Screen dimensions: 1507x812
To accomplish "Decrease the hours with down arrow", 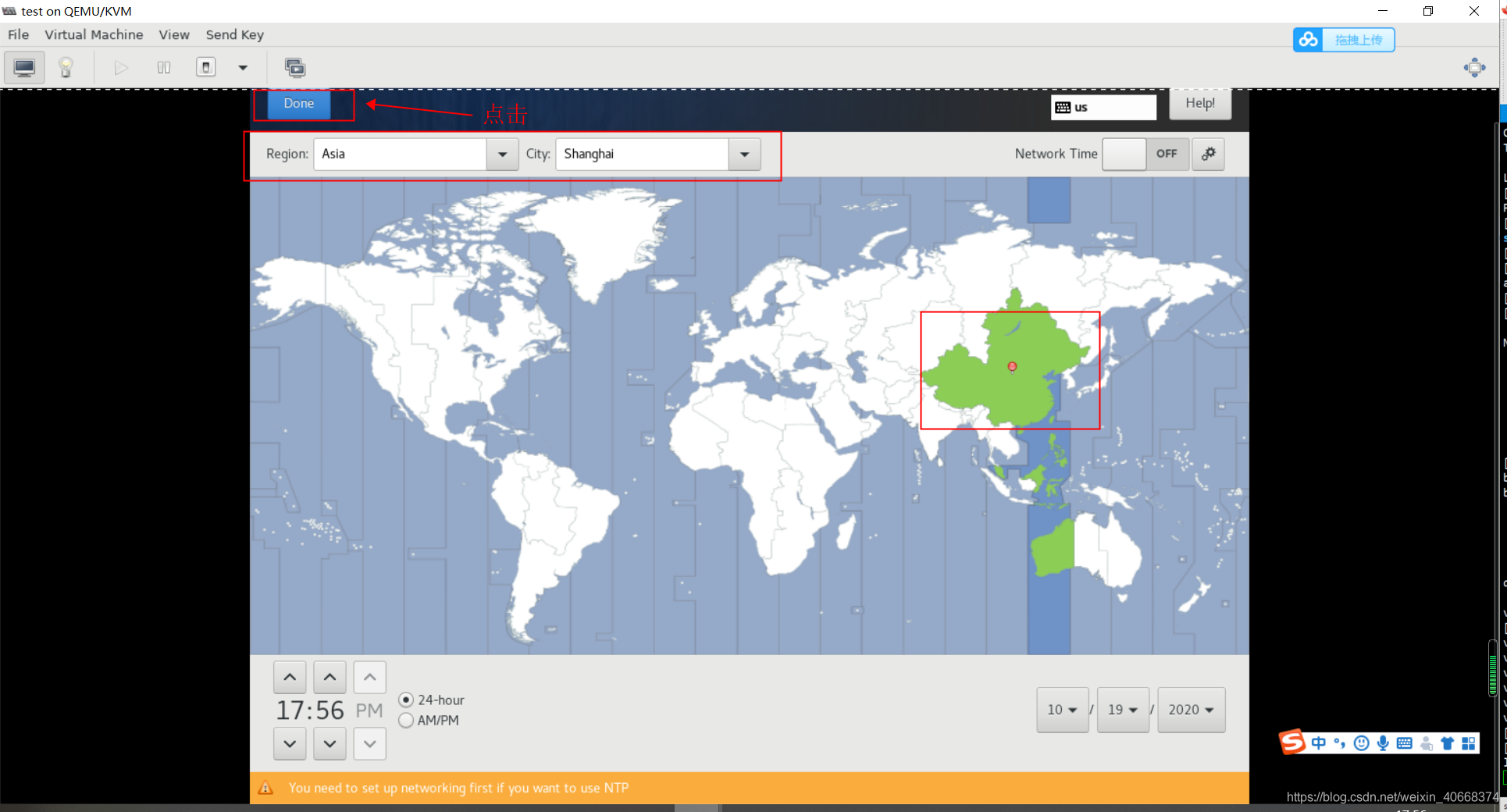I will [290, 744].
